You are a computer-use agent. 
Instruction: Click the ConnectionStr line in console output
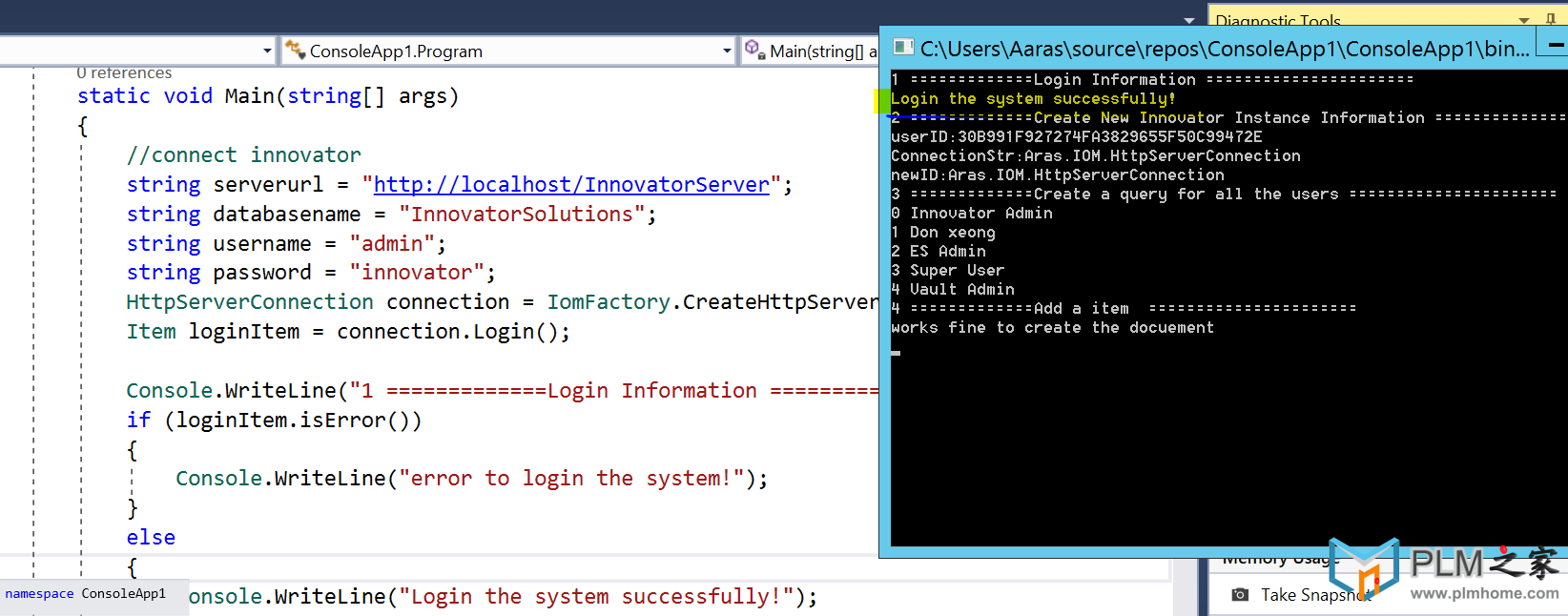(1096, 156)
